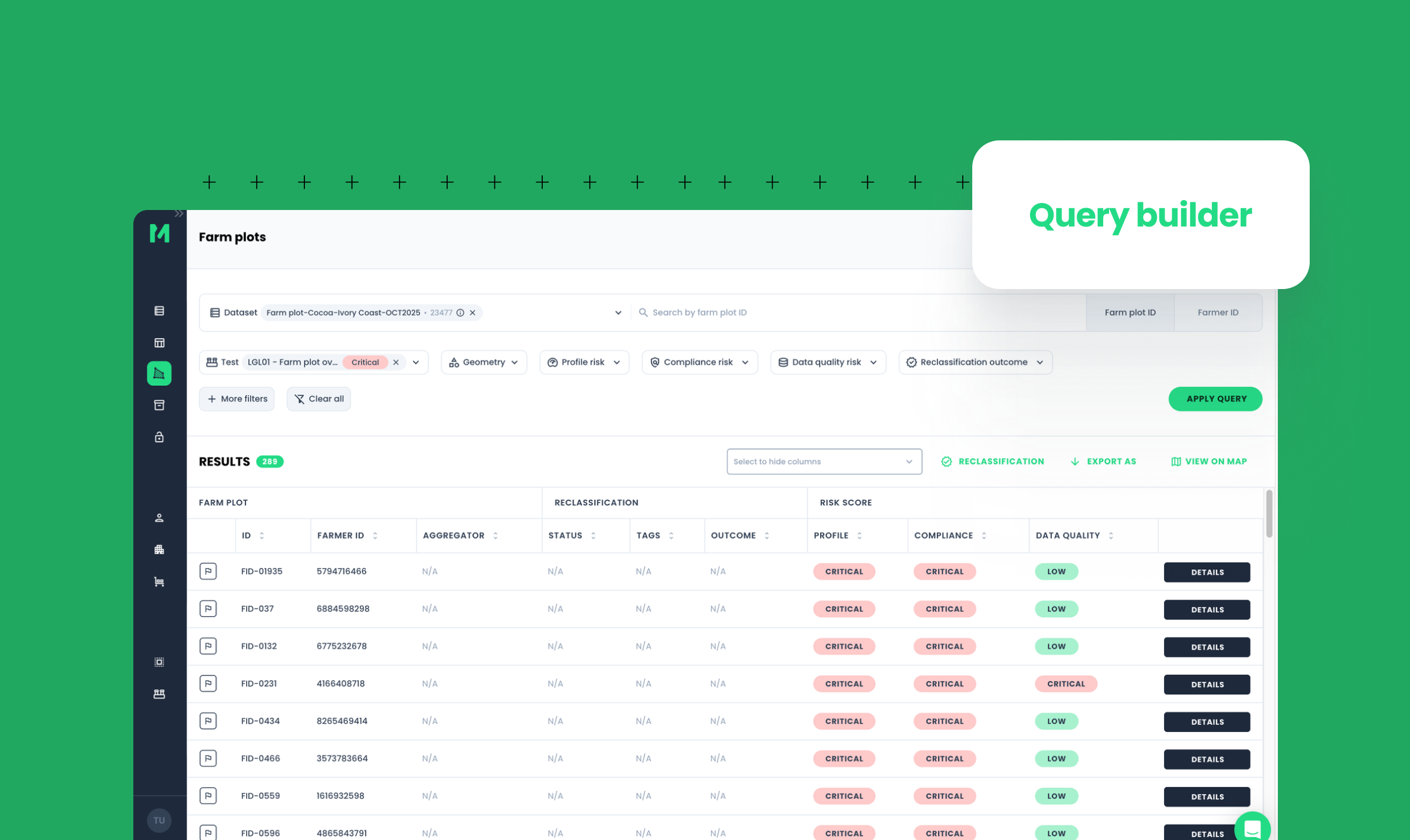Select the Farm plot ID search tab
1410x840 pixels.
(1130, 313)
